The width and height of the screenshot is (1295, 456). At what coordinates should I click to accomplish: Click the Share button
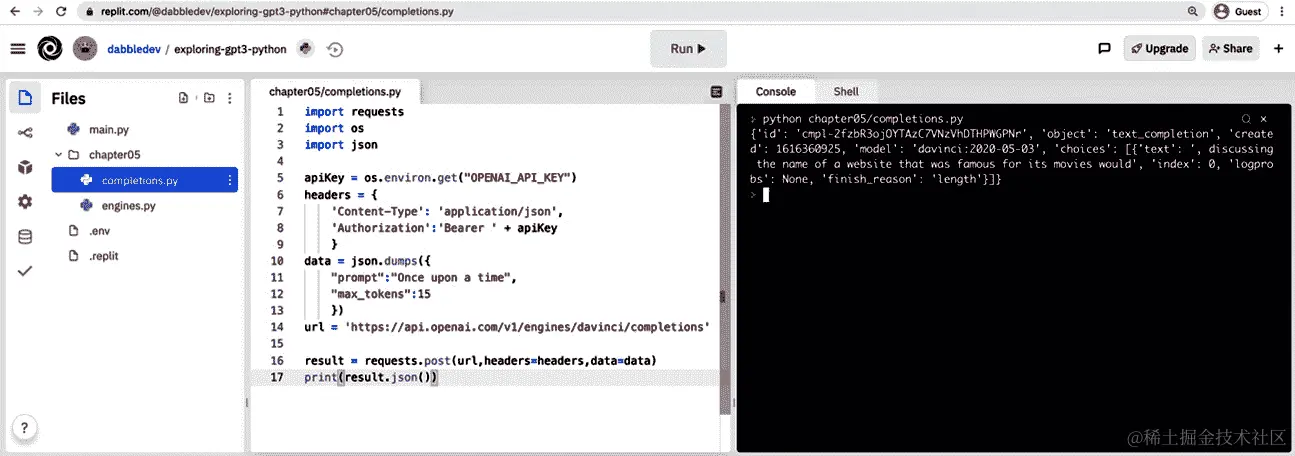point(1230,48)
